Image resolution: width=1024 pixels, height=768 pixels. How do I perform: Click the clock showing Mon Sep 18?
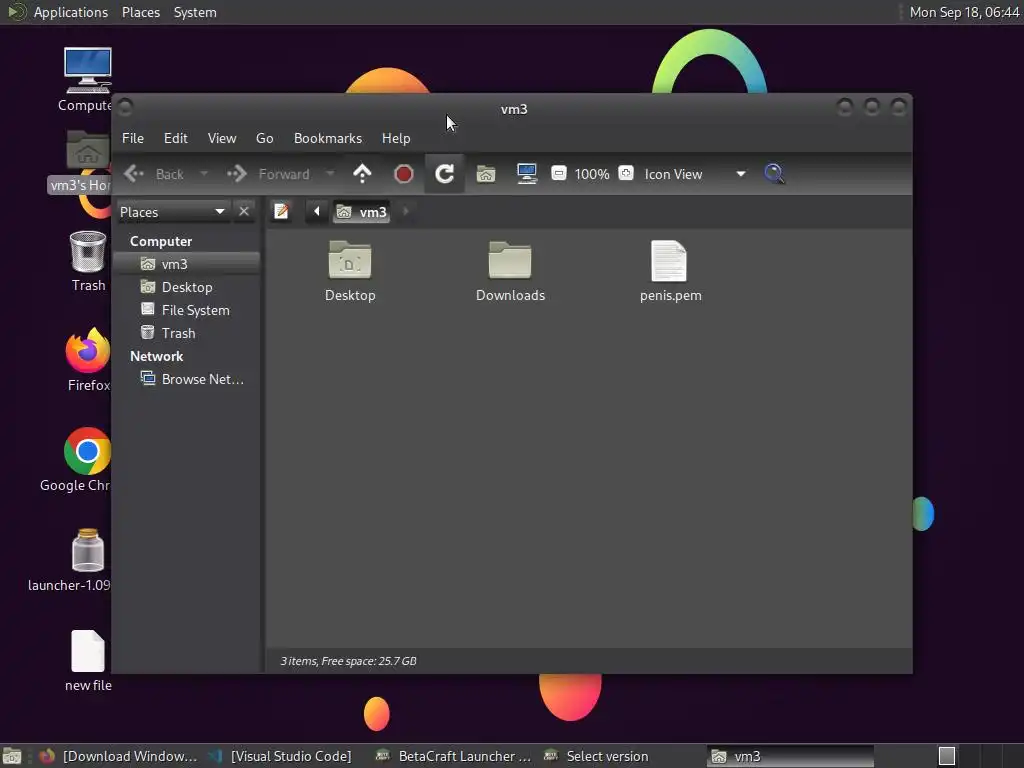point(965,12)
